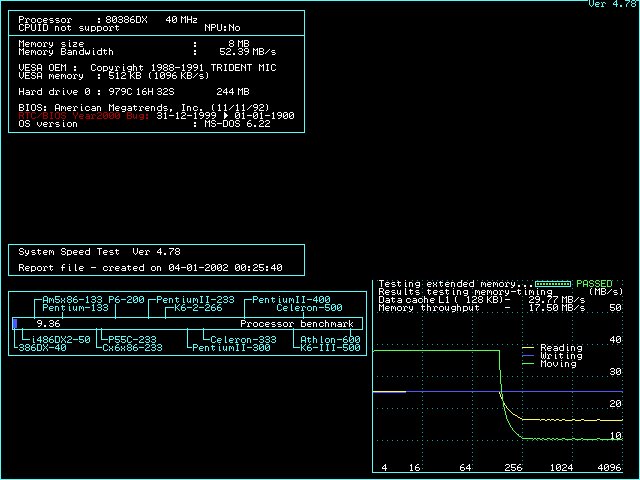
Task: Click the yellow Reading legend line
Action: (529, 348)
